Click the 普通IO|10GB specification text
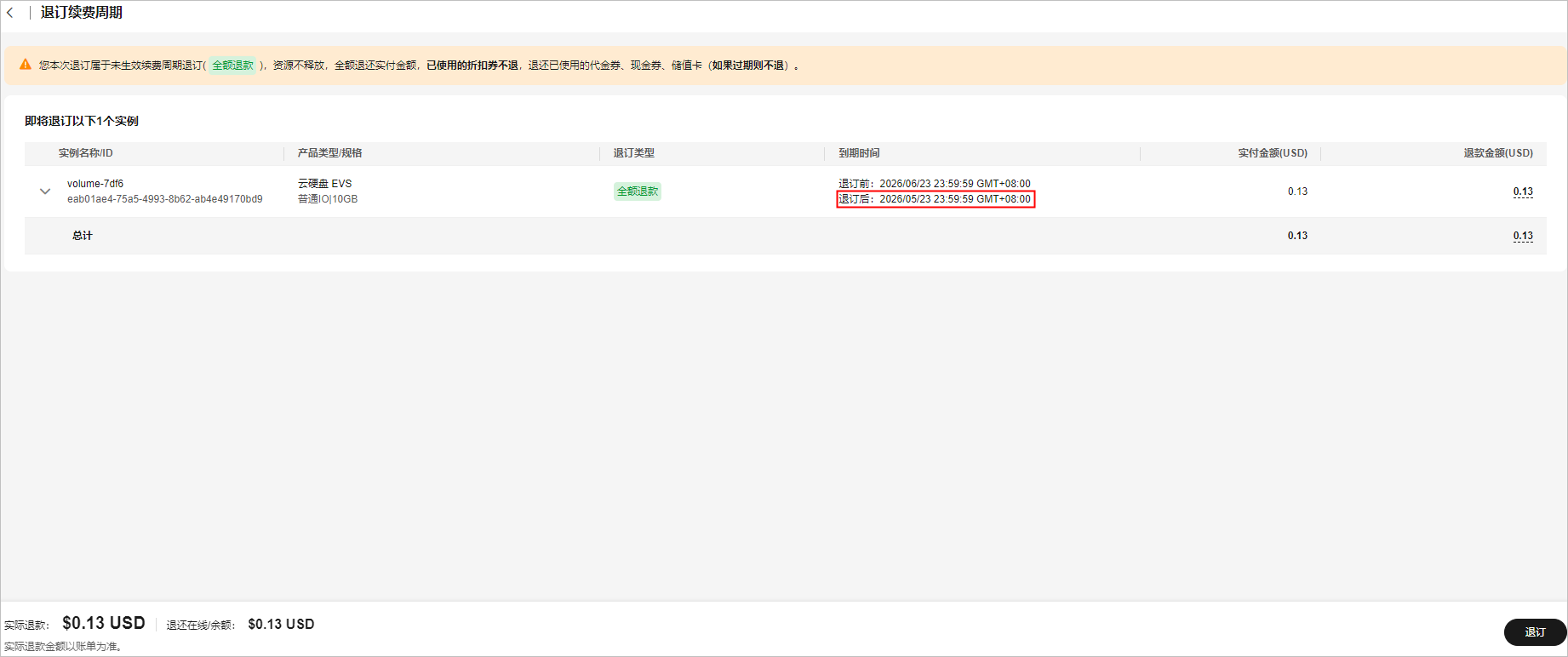The image size is (1568, 657). pyautogui.click(x=328, y=199)
